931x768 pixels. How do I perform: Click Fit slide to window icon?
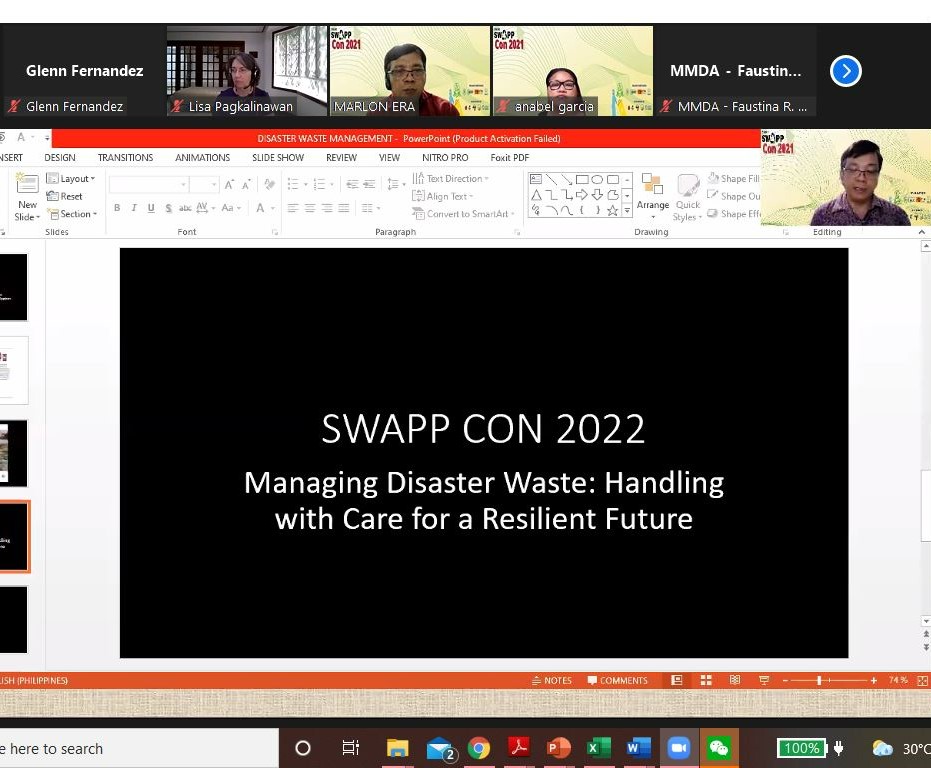click(x=922, y=680)
